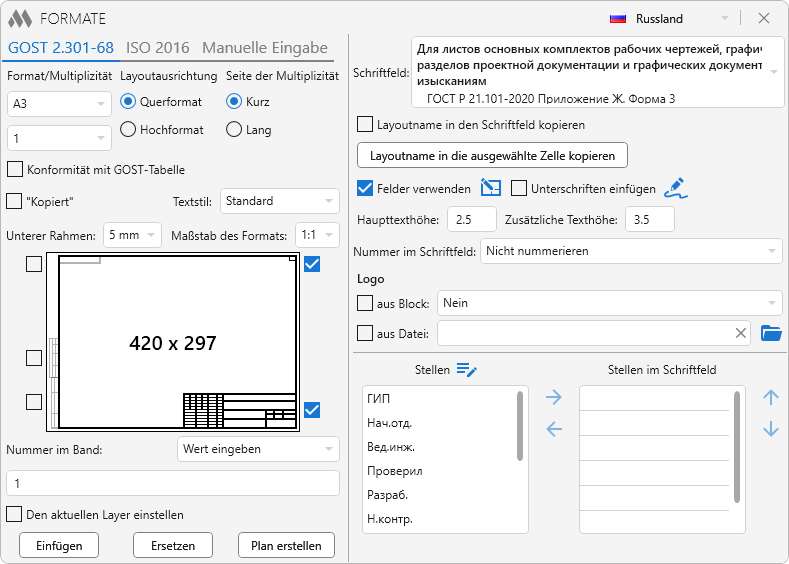Click the edit list icon next to Stellen

coord(467,370)
